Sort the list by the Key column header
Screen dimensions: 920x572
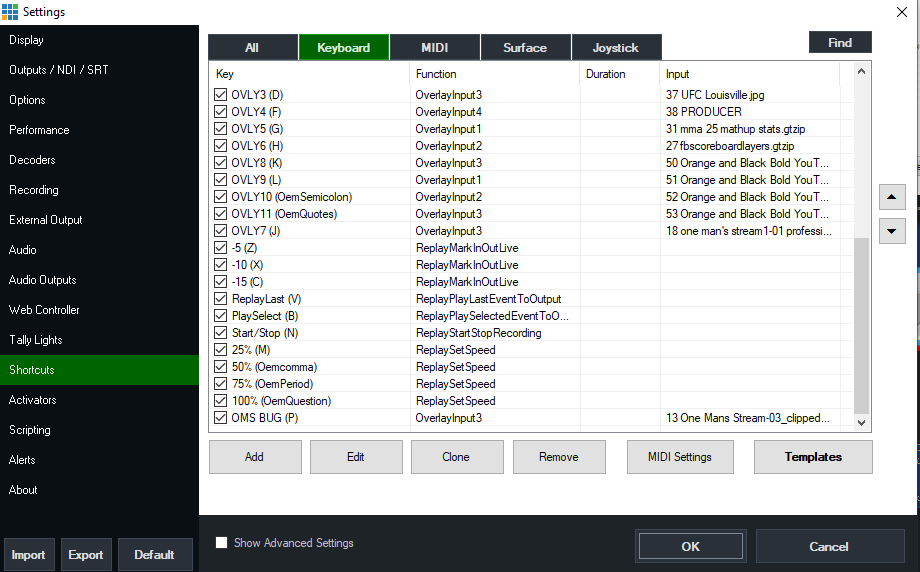(x=310, y=74)
